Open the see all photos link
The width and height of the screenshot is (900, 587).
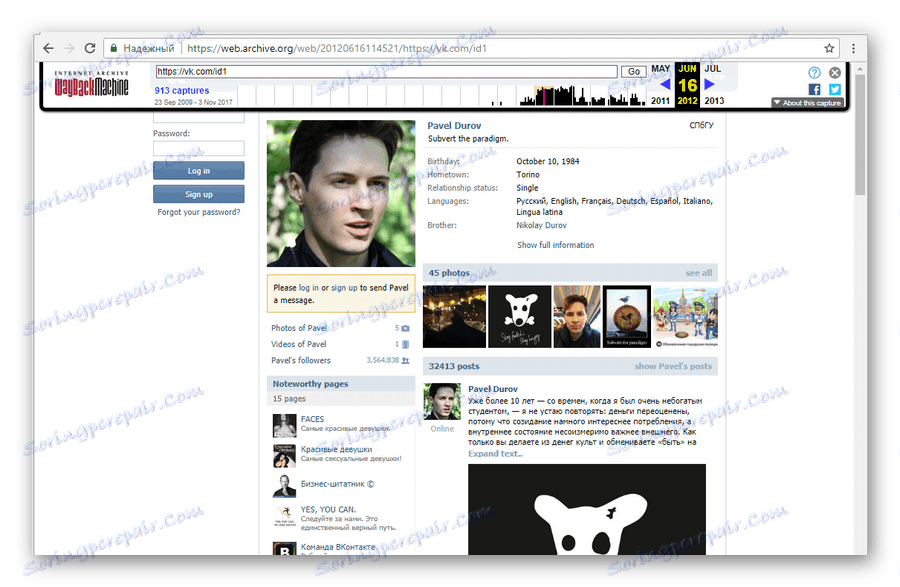(699, 273)
